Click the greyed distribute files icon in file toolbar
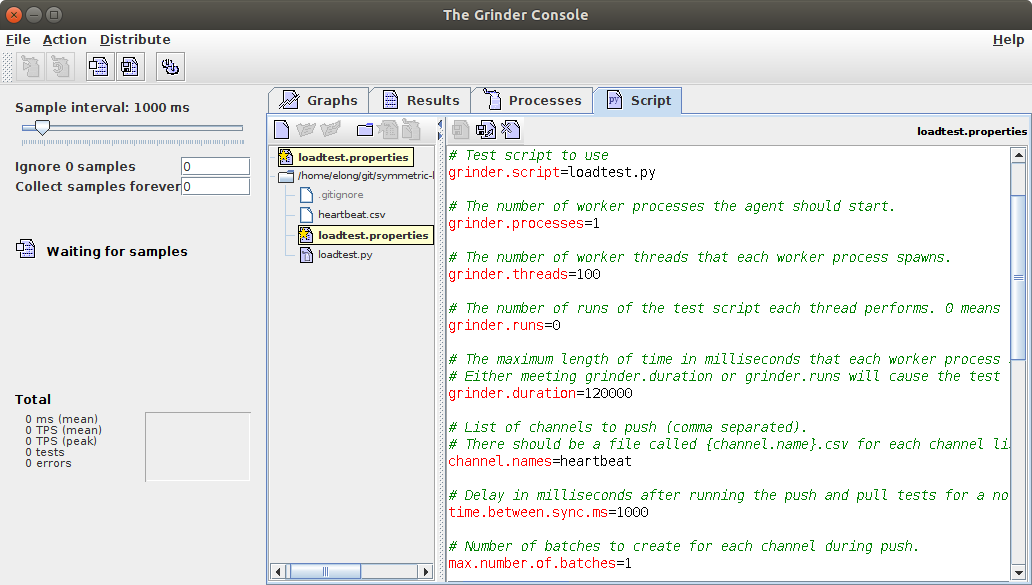Image resolution: width=1032 pixels, height=585 pixels. click(x=411, y=130)
